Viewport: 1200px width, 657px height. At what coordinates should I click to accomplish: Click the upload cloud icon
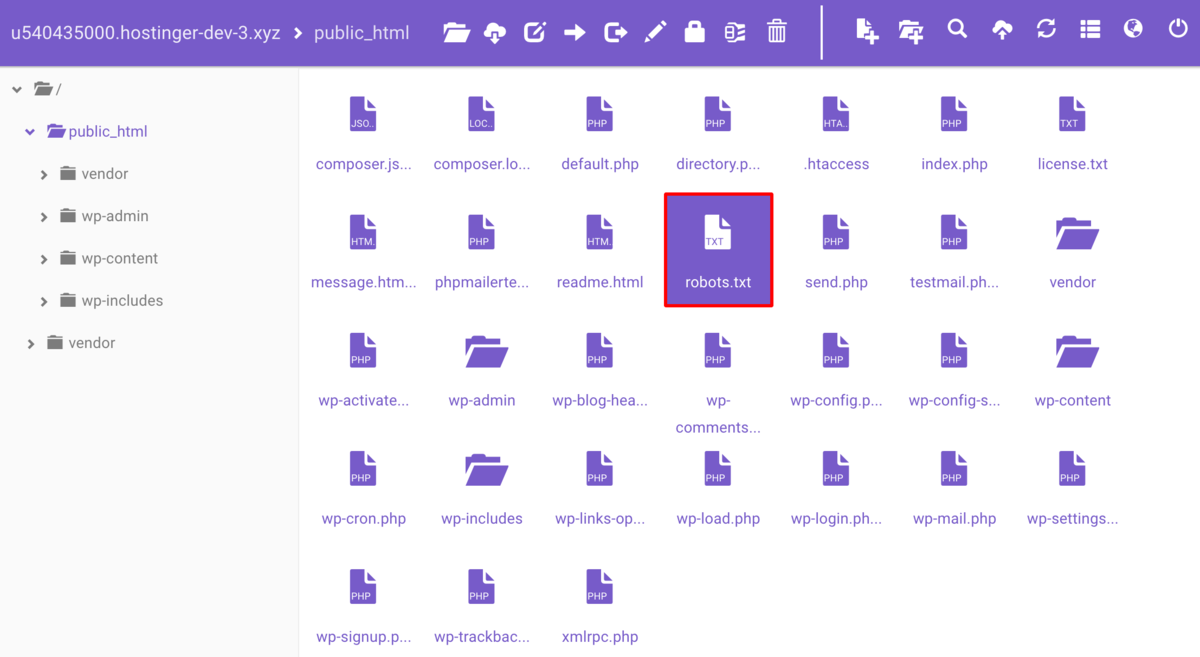click(x=1002, y=32)
